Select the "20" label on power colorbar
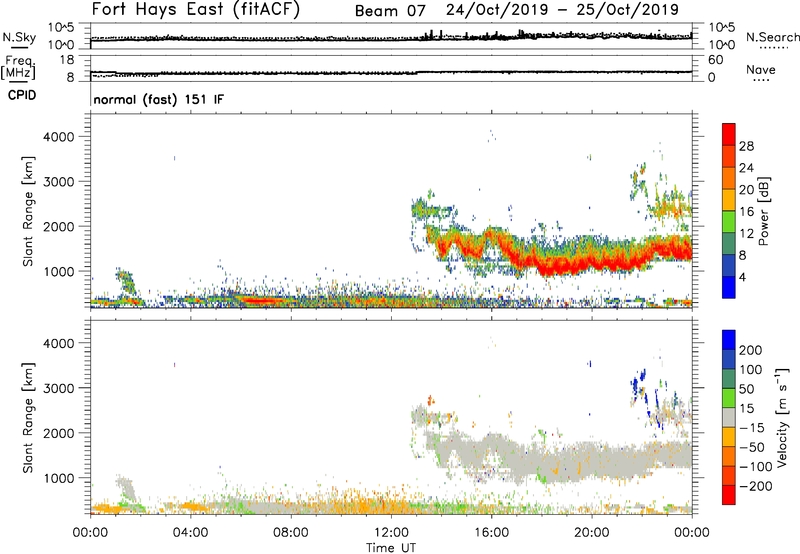Image resolution: width=800 pixels, height=554 pixels. (746, 190)
